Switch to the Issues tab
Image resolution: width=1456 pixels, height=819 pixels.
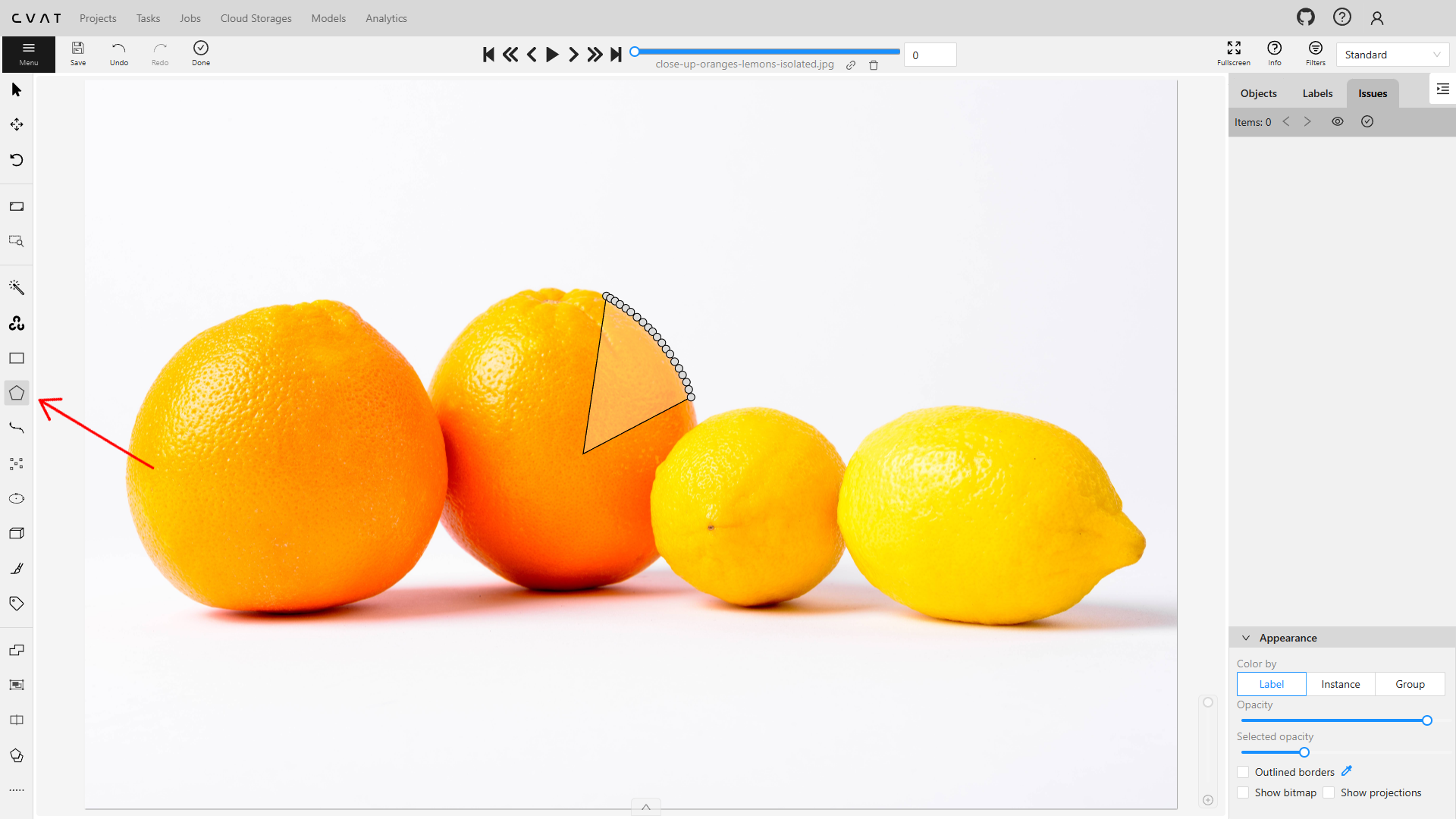[x=1373, y=93]
